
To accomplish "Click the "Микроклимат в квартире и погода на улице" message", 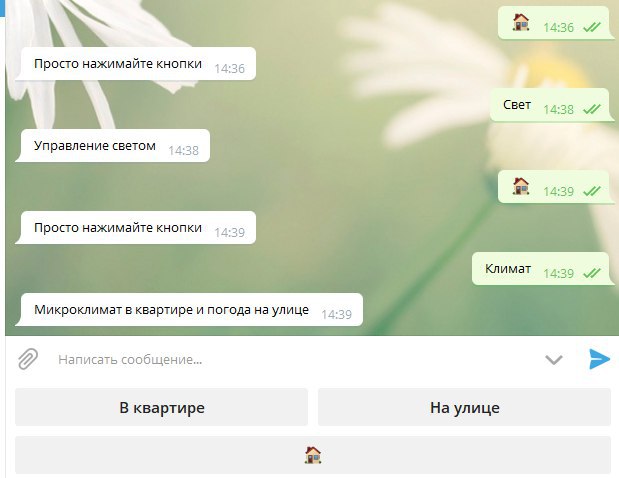I will pyautogui.click(x=189, y=310).
